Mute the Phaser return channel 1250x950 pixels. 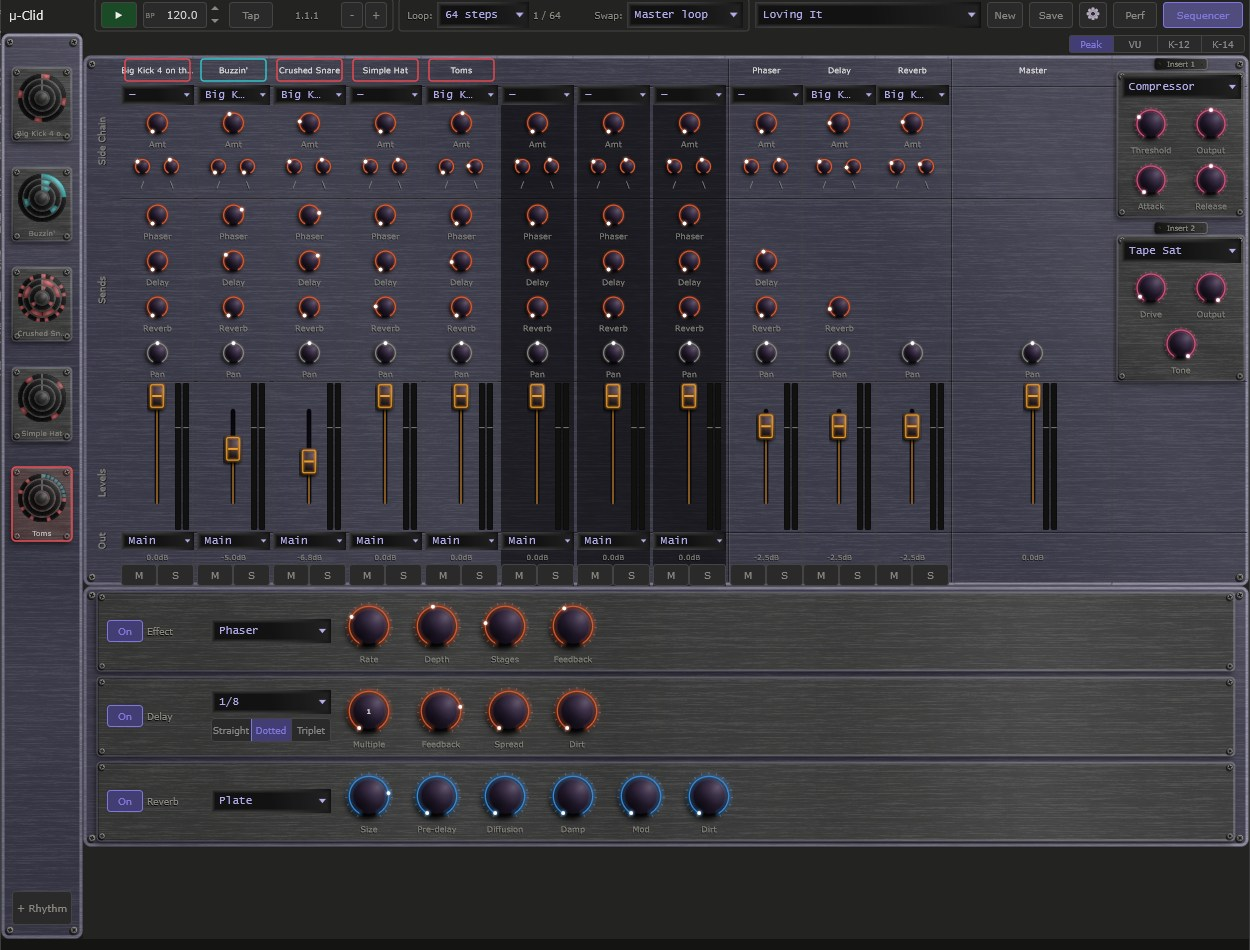pos(748,575)
